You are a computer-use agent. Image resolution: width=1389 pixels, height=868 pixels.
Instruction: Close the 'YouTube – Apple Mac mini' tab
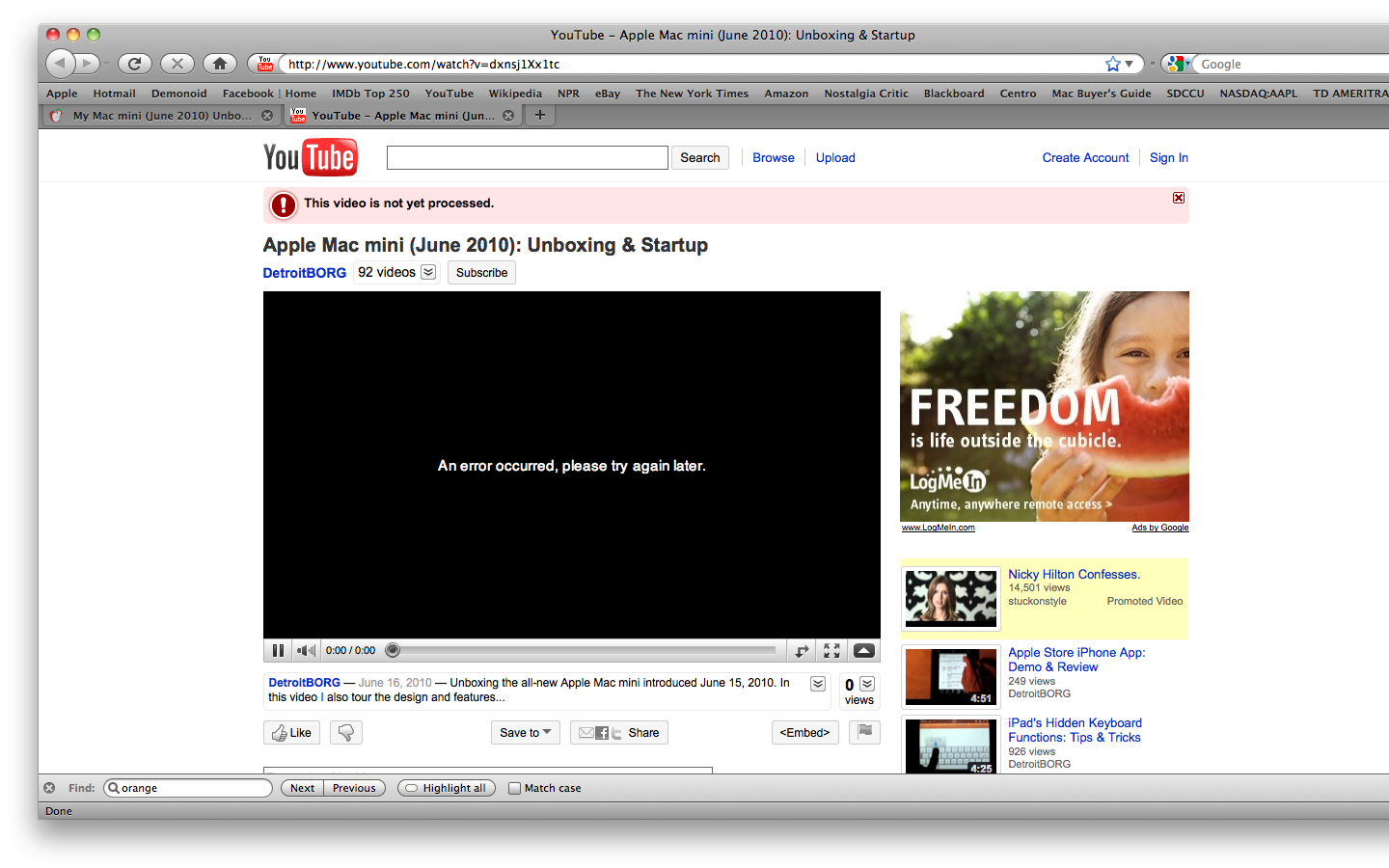tap(508, 116)
